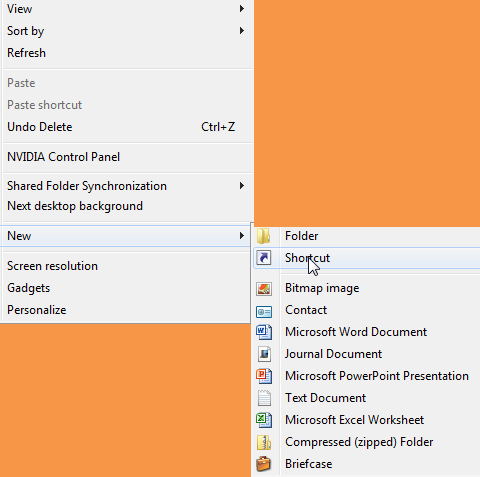Click the Excel Worksheet icon
The width and height of the screenshot is (480, 477).
coord(264,420)
